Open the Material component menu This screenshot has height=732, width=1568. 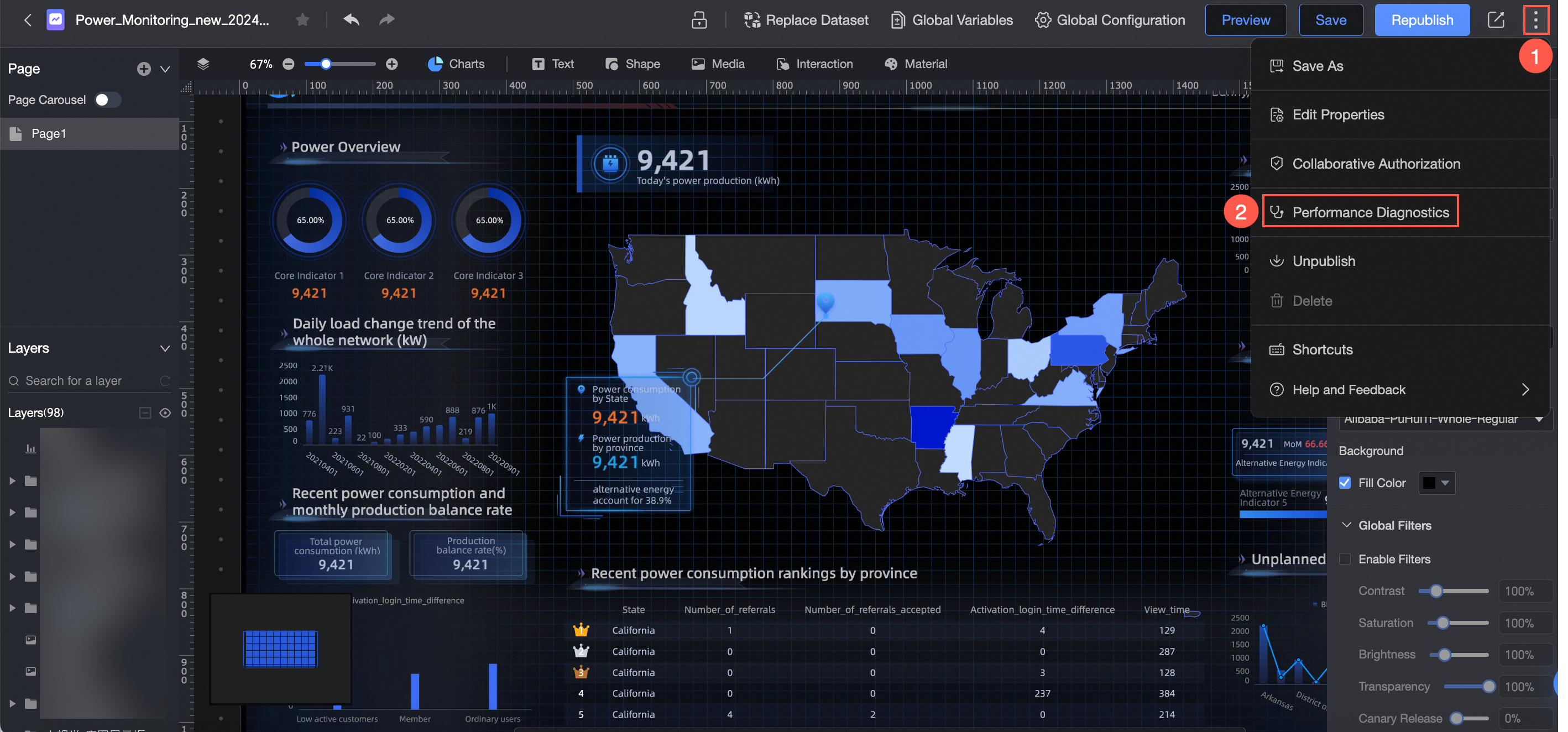click(916, 64)
